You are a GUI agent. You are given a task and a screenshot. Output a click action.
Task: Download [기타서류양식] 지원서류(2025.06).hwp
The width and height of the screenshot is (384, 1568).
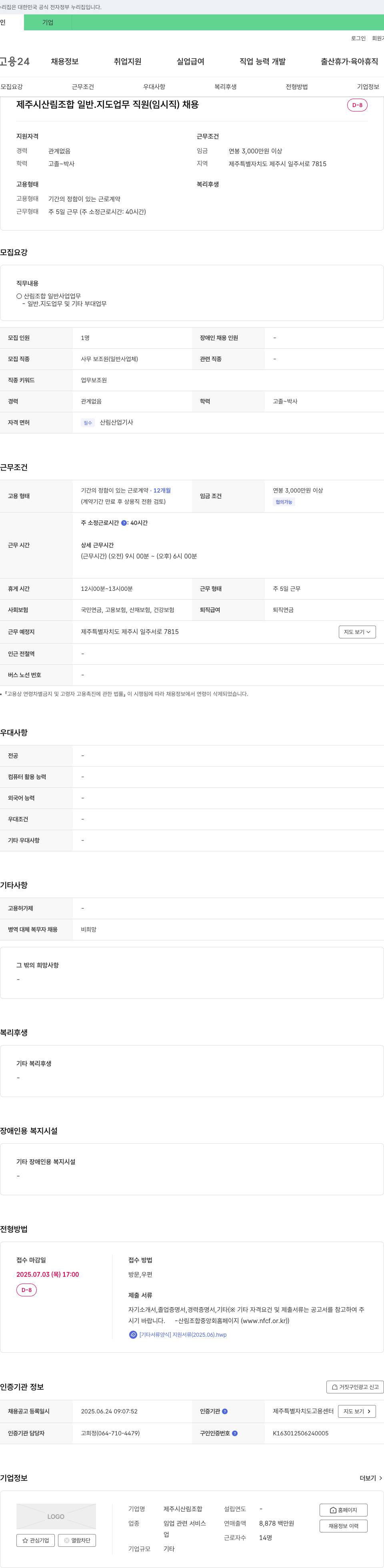[183, 1334]
